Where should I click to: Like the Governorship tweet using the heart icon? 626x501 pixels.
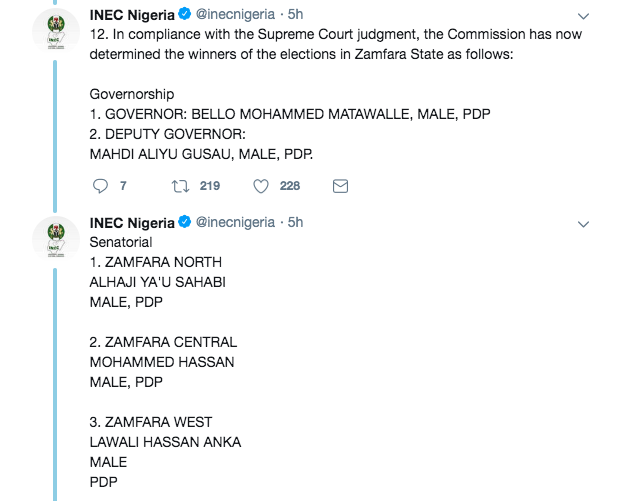click(x=261, y=186)
